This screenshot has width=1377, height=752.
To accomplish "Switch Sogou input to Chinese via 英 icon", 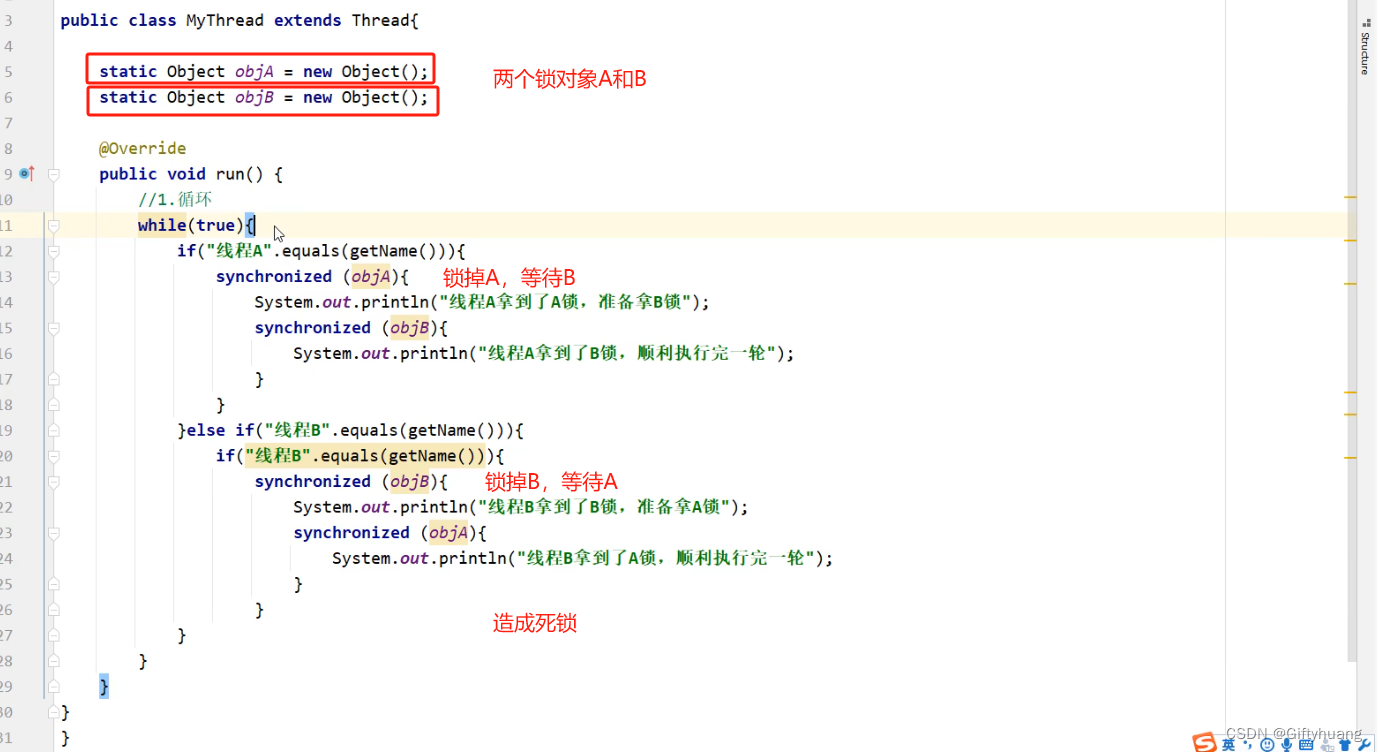I will coord(1228,744).
